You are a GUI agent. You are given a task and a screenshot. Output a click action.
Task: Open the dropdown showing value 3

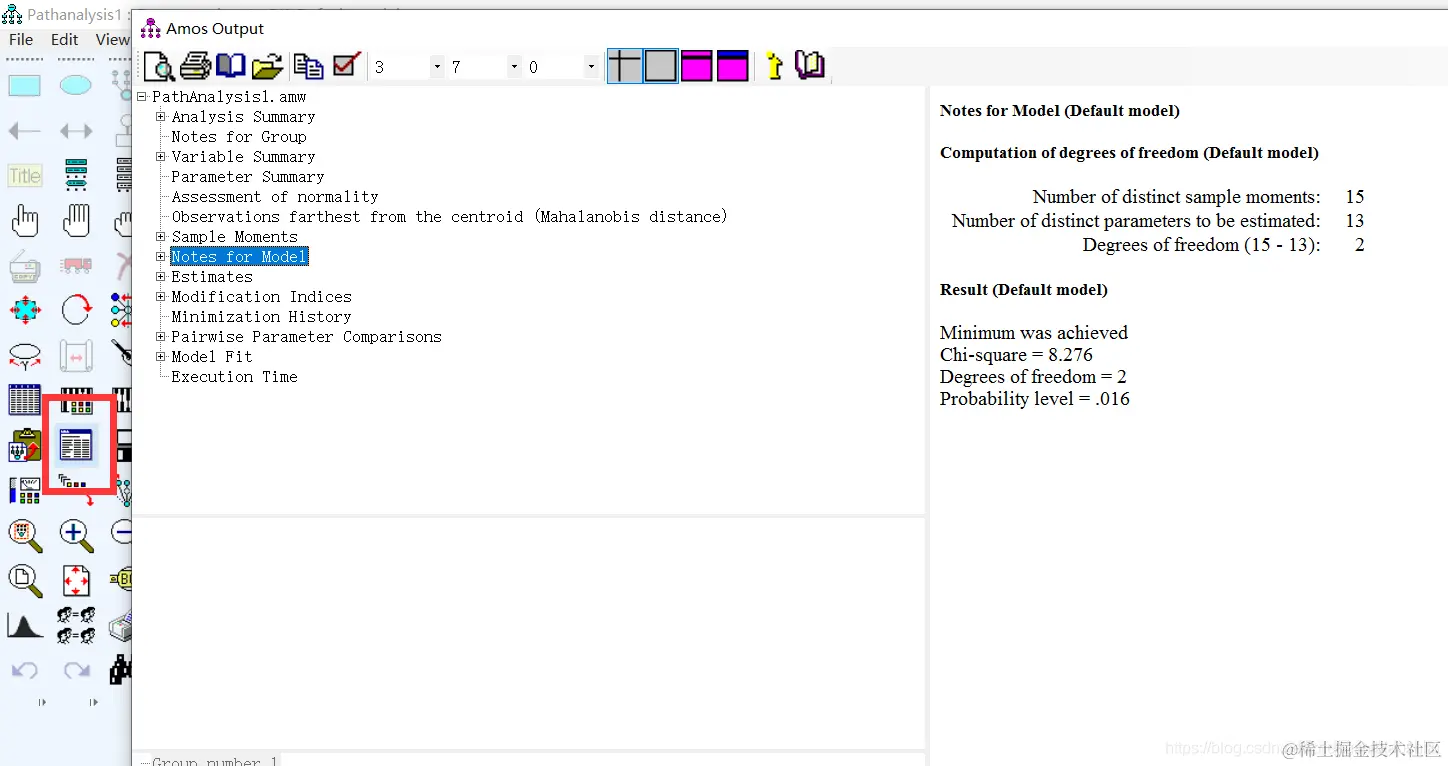(x=437, y=67)
